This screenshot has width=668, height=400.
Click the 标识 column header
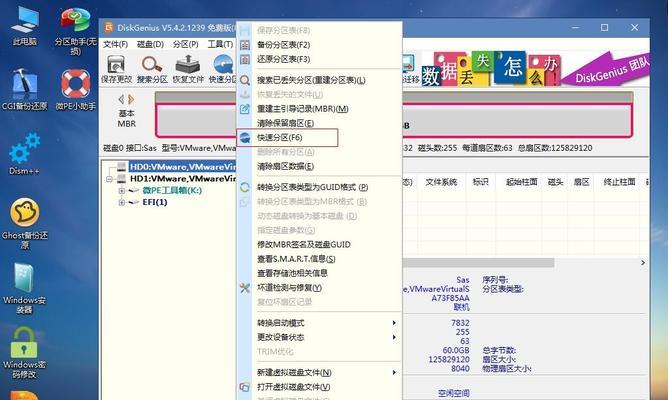[481, 182]
